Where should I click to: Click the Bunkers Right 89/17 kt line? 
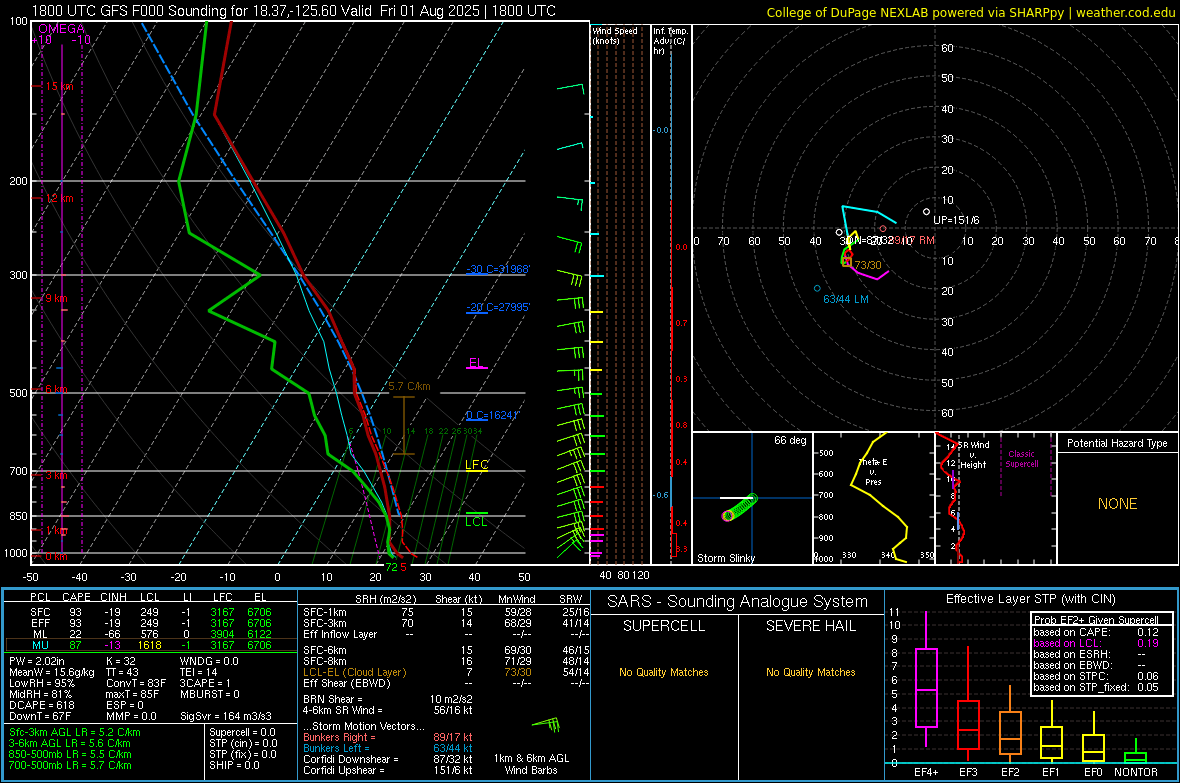pos(388,737)
